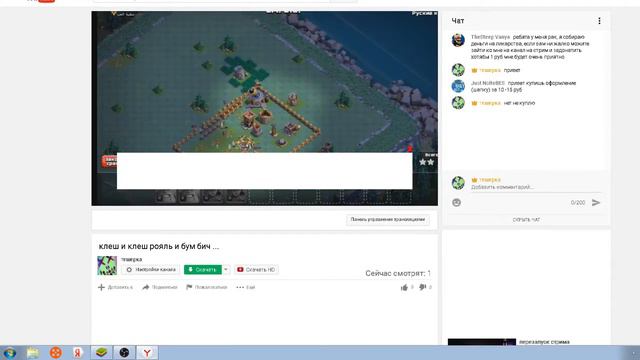
Task: Open the chat three-dot options menu
Action: 599,21
